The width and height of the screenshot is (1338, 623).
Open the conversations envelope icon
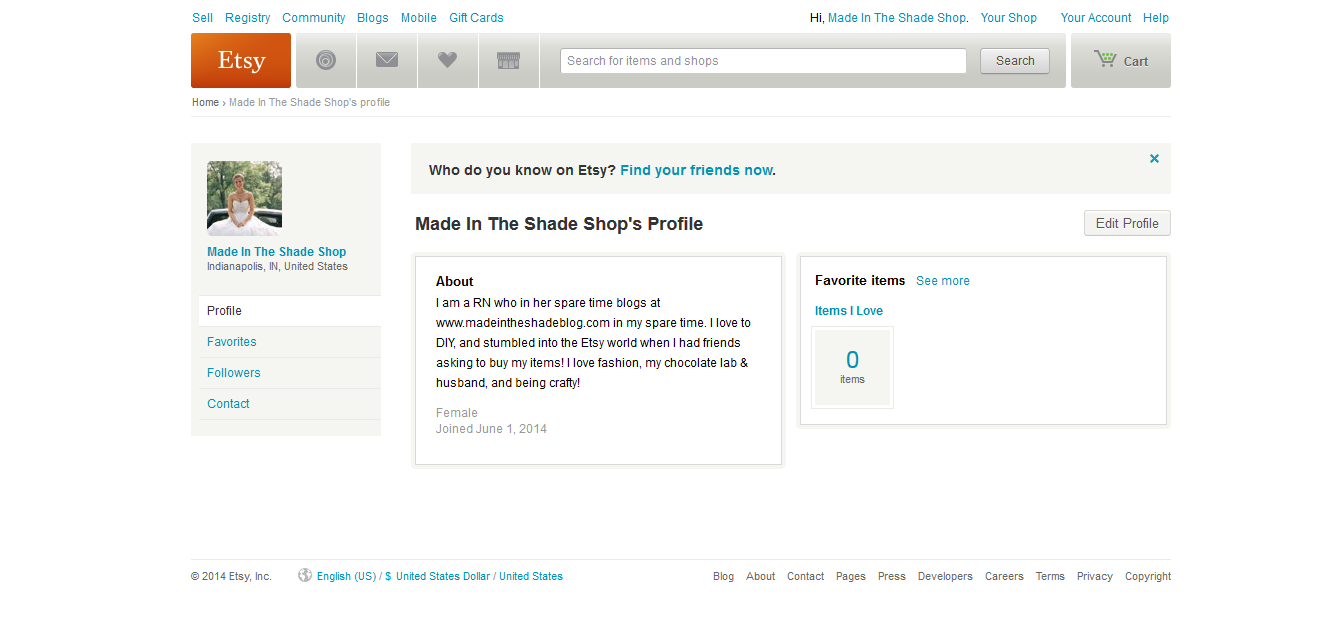click(x=387, y=61)
